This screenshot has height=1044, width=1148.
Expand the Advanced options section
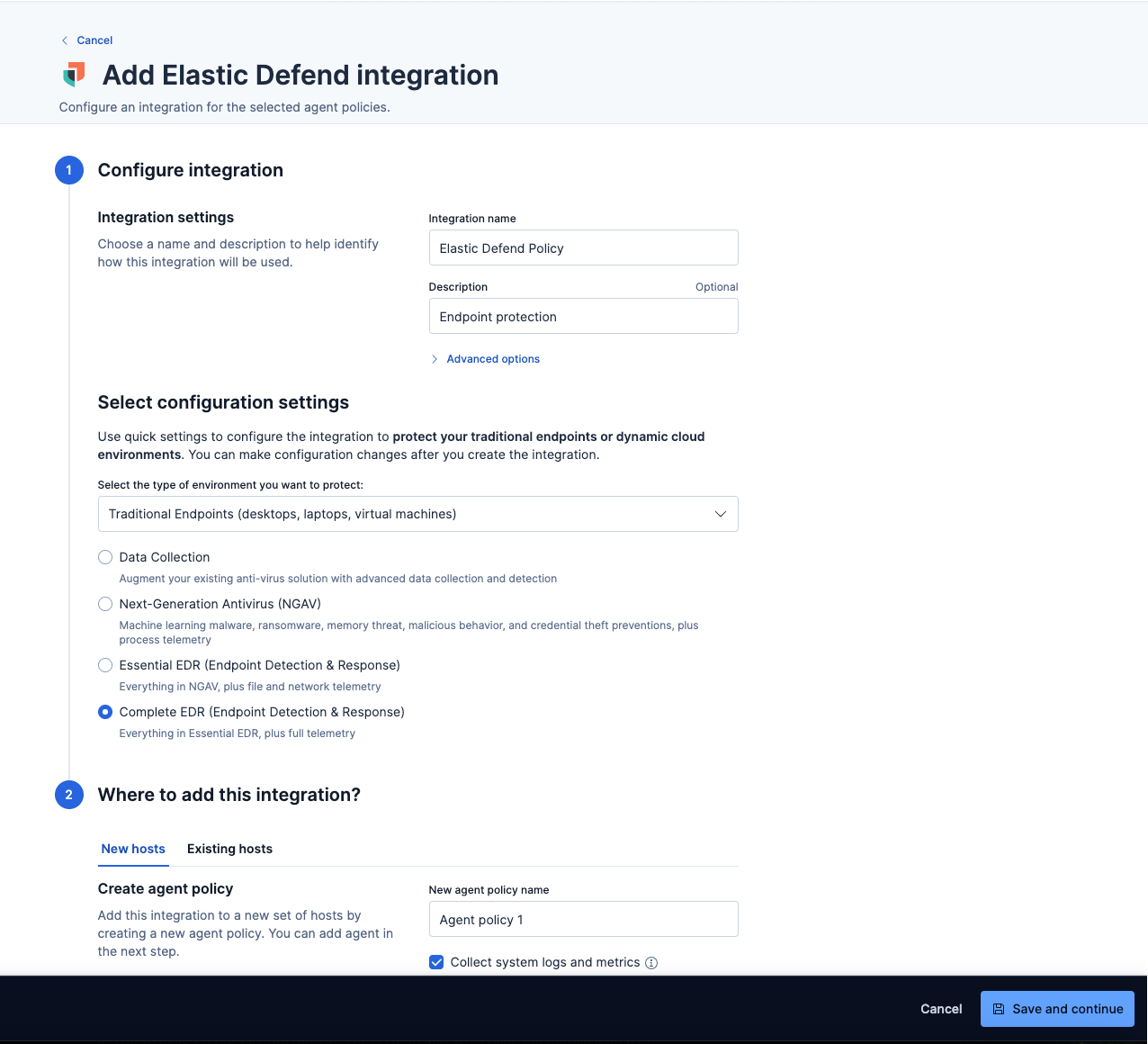tap(493, 358)
